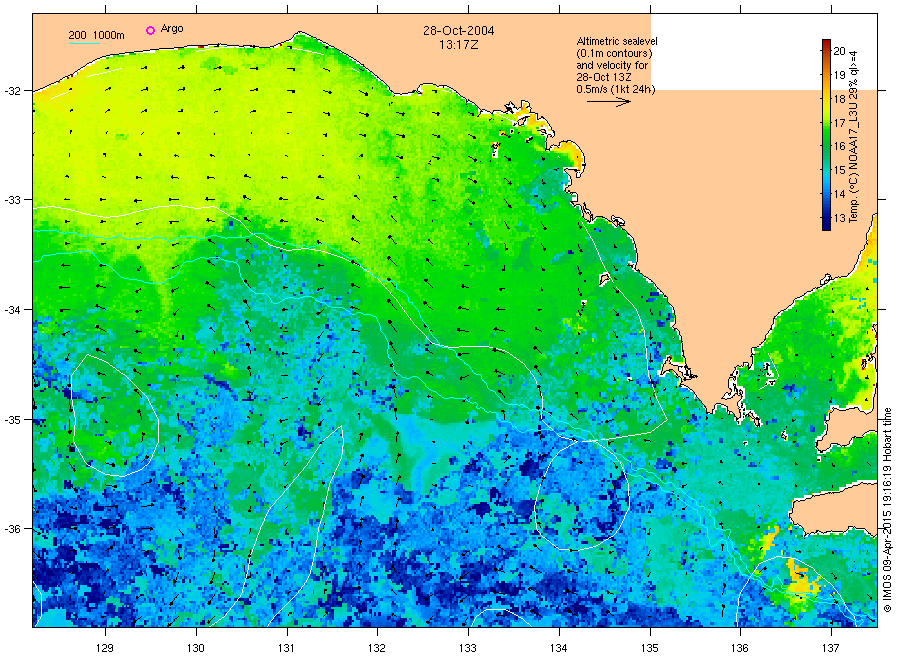Click the 'Altimetric sealevel' legend text
900x660 pixels.
(617, 41)
